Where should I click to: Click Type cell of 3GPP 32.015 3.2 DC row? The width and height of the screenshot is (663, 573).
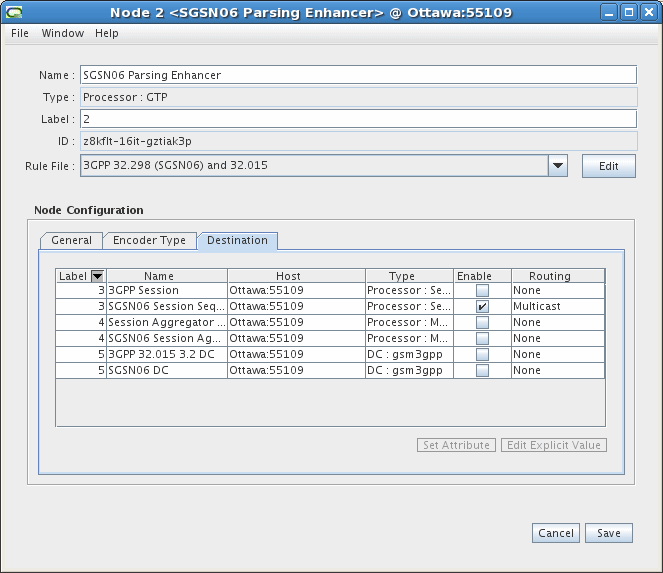(409, 354)
